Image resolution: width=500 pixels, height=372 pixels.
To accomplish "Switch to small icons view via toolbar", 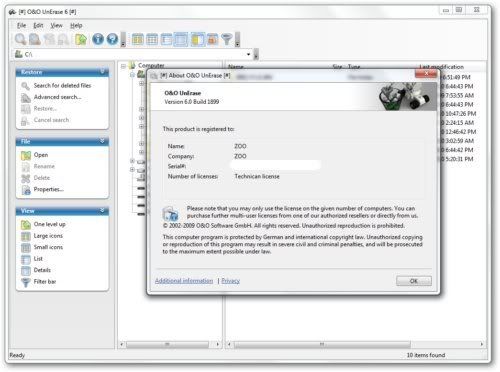I will [x=152, y=39].
